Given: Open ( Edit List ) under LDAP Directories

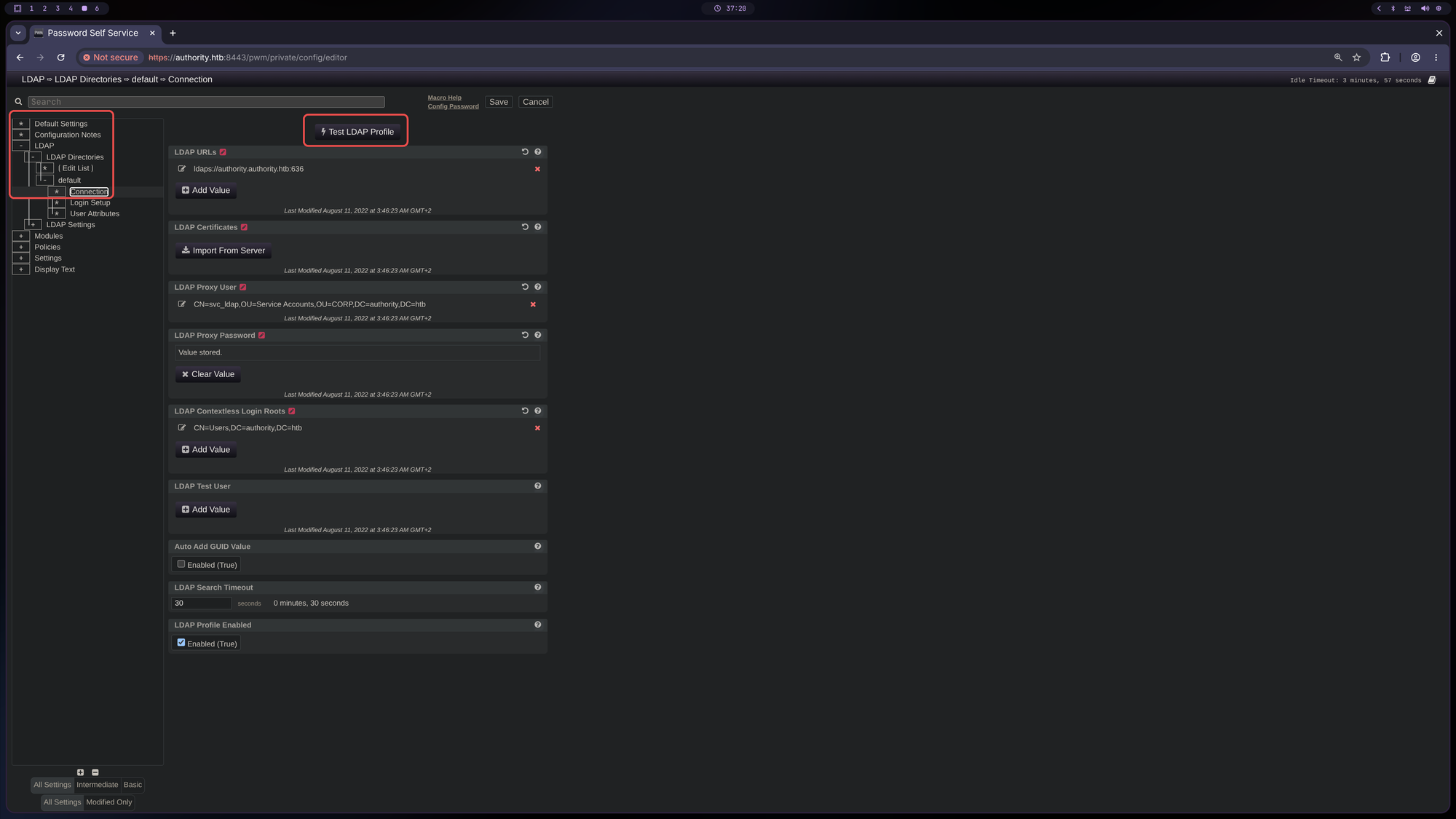Looking at the screenshot, I should pos(76,168).
